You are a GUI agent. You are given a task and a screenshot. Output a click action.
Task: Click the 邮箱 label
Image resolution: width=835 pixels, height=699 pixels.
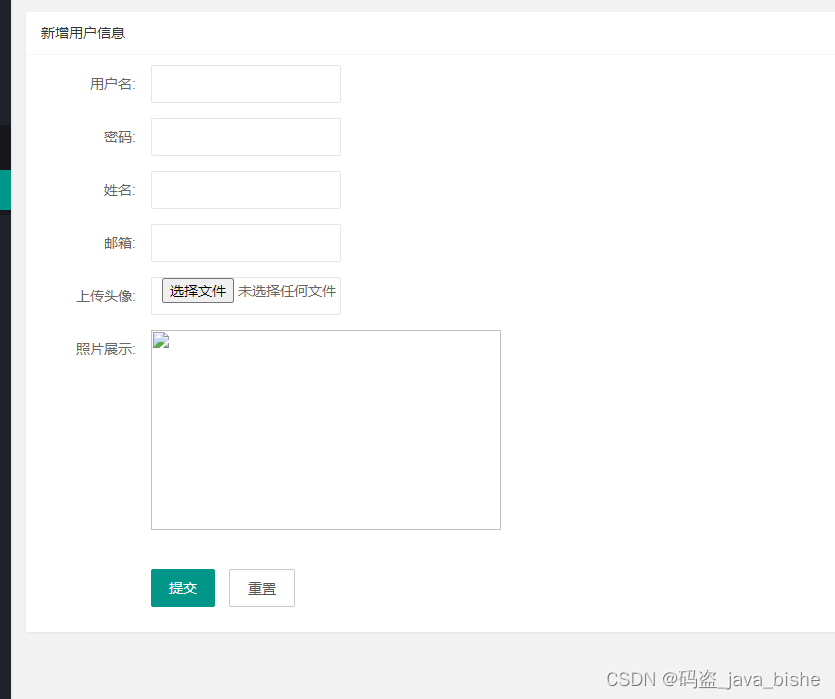point(119,243)
